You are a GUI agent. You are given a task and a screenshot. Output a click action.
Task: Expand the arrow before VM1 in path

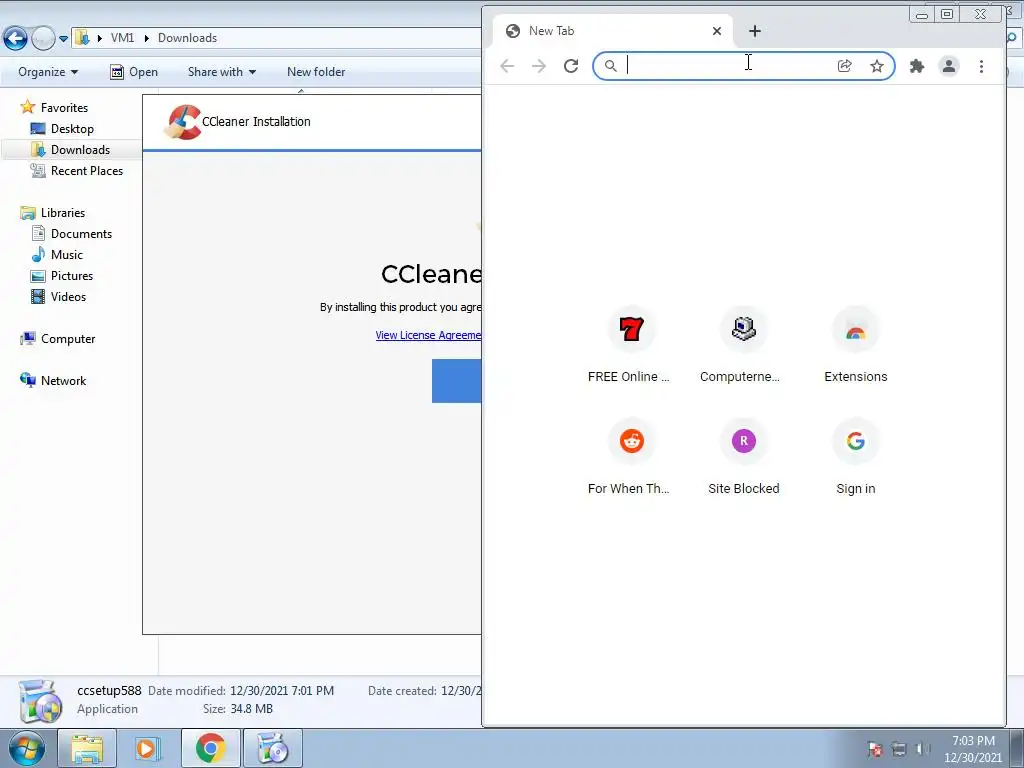[99, 38]
